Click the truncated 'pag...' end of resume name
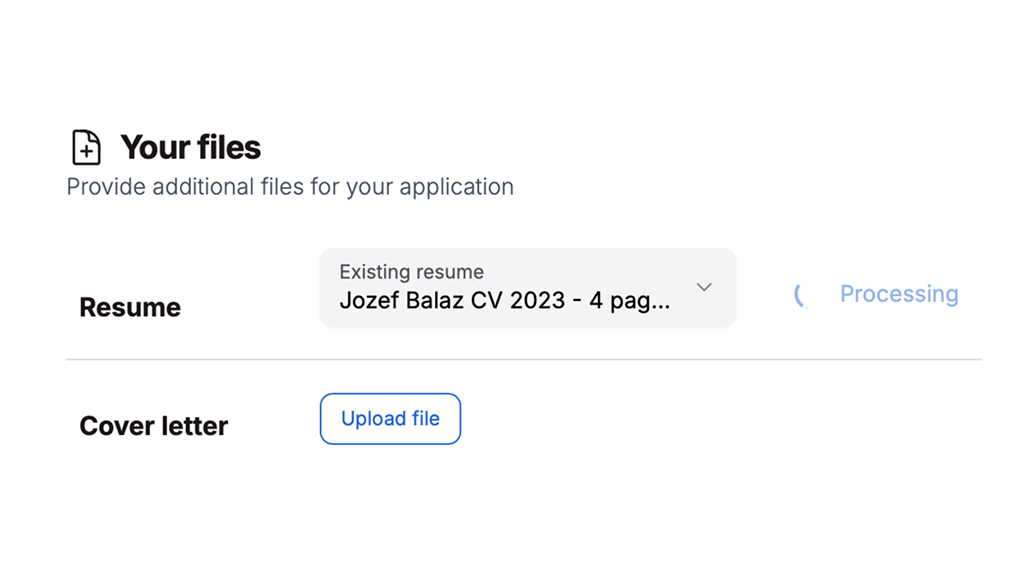The image size is (1024, 576). 640,301
